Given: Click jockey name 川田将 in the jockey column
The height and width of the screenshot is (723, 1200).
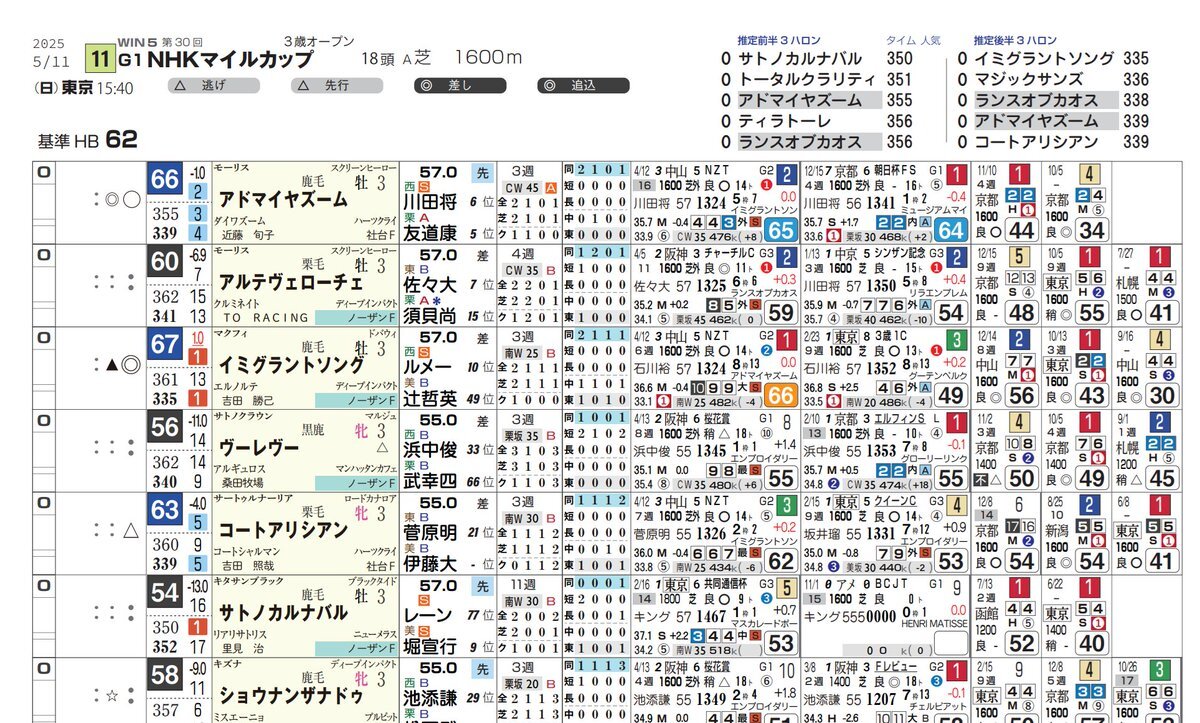Looking at the screenshot, I should [x=430, y=201].
